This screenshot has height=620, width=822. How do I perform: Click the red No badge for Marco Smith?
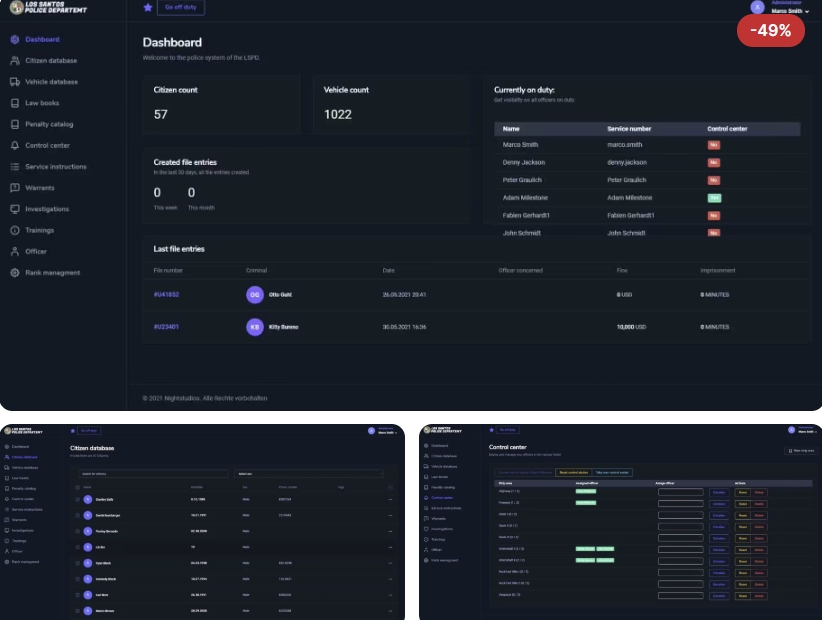[x=713, y=145]
